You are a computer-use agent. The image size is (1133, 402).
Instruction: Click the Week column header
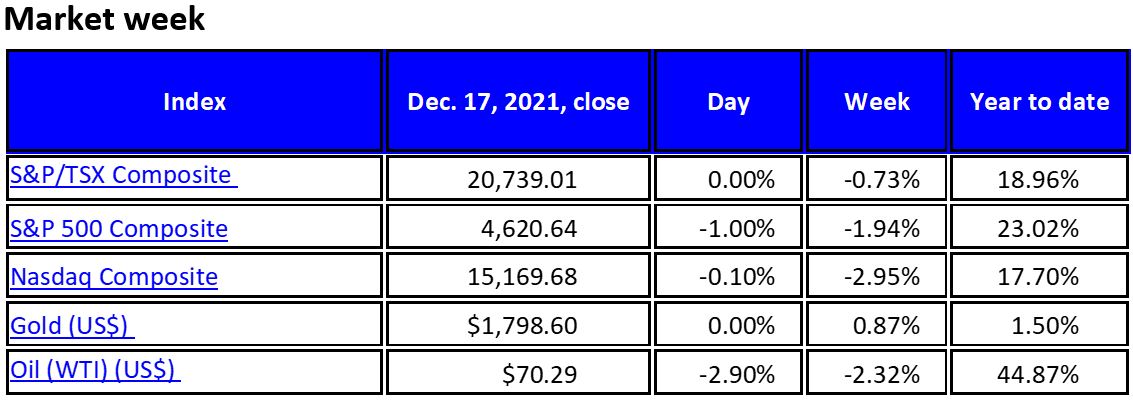[877, 101]
